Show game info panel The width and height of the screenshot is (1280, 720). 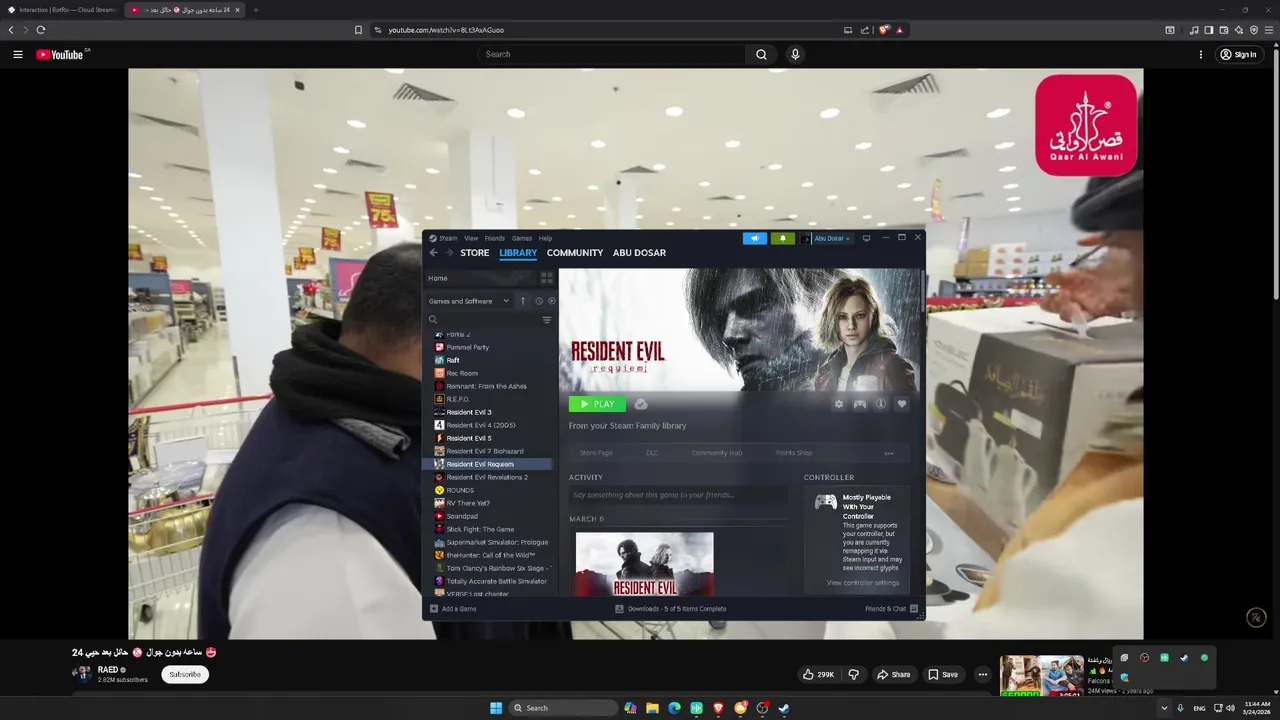(x=881, y=404)
